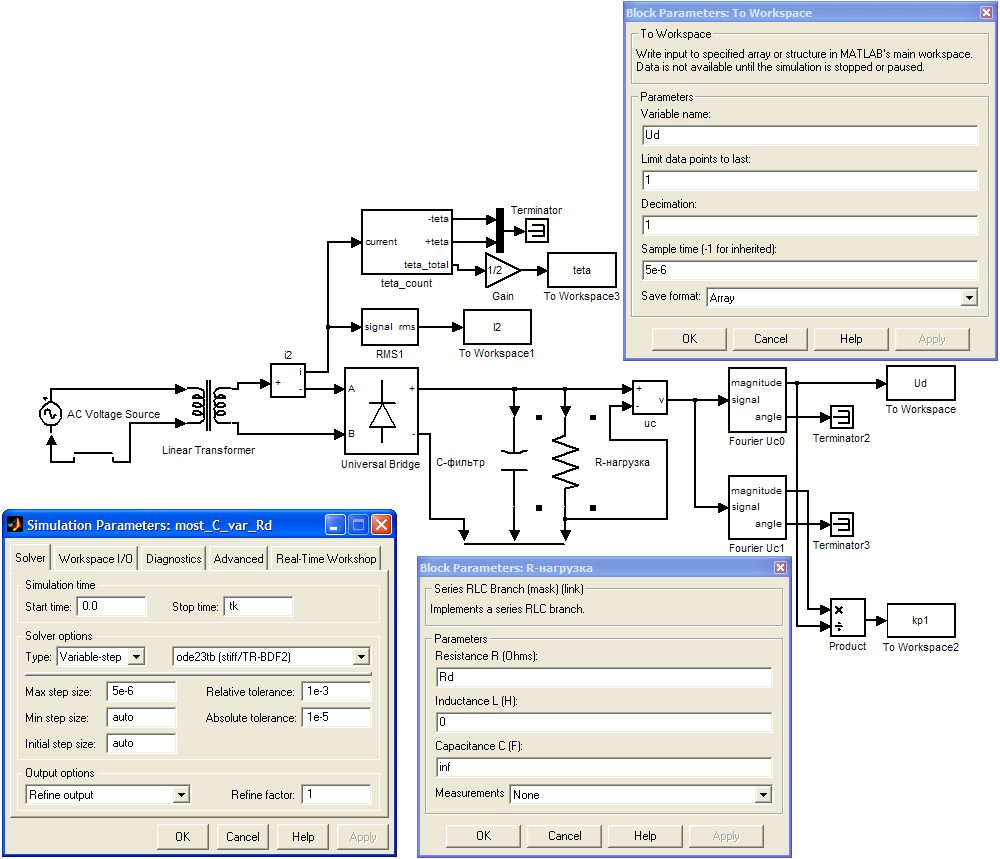This screenshot has height=859, width=1000.
Task: Close the To Workspace parameters dialog
Action: point(986,13)
